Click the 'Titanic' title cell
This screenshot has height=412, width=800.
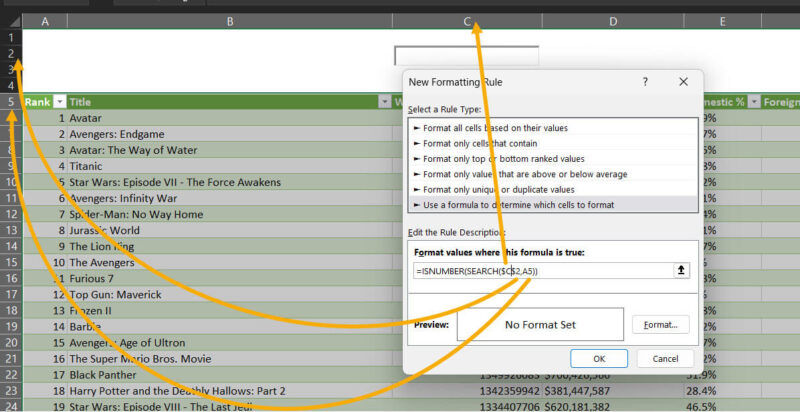click(x=230, y=166)
